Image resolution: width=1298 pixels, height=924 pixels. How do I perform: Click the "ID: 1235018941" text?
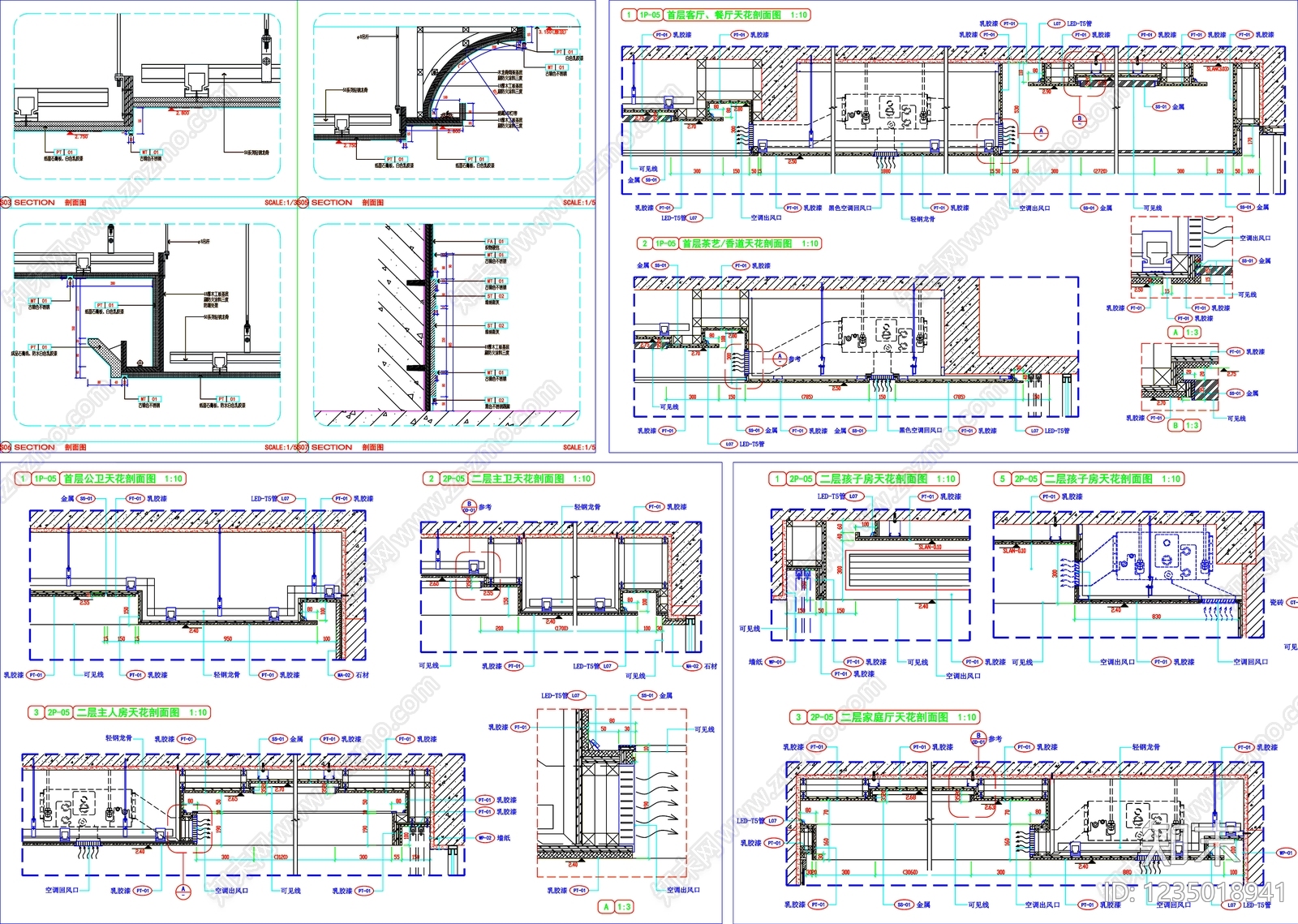pos(1194,893)
